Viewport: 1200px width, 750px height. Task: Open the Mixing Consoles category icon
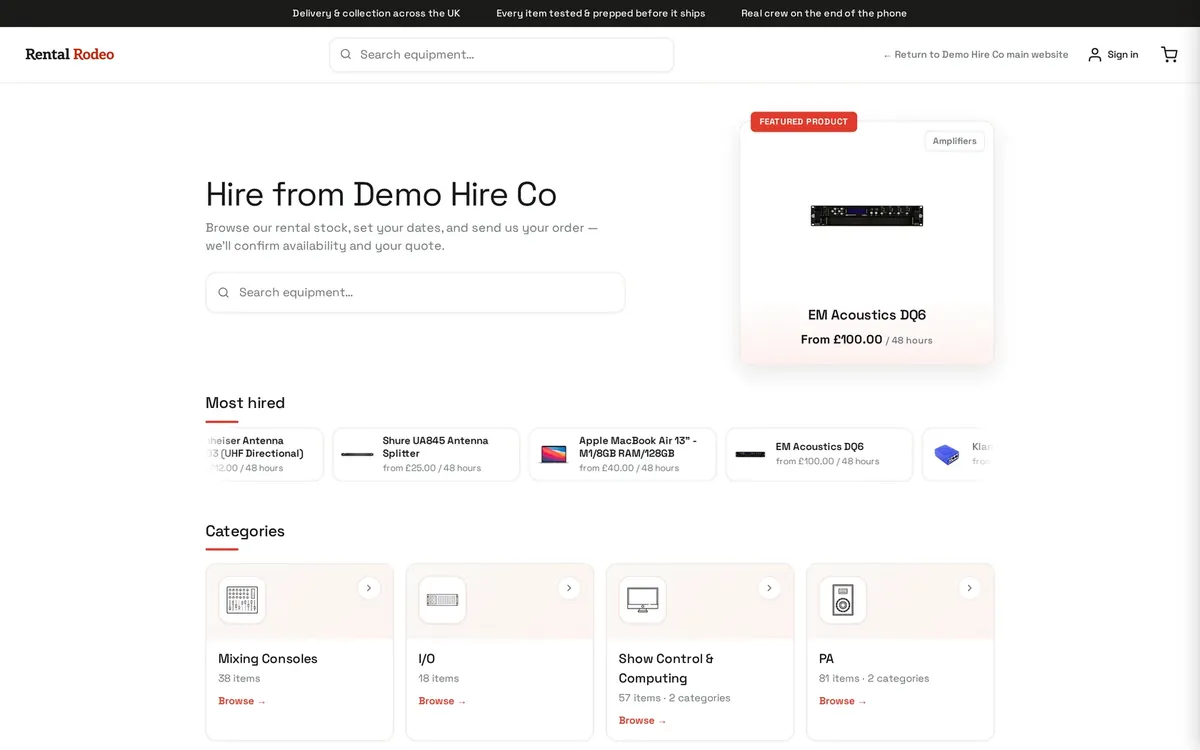(x=242, y=600)
